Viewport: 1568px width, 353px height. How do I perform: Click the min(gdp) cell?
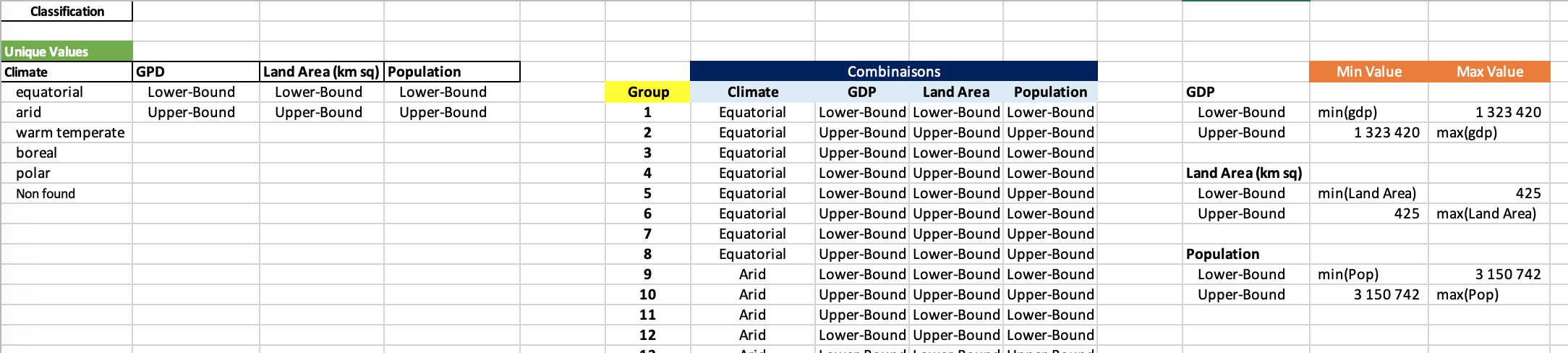tap(1347, 112)
